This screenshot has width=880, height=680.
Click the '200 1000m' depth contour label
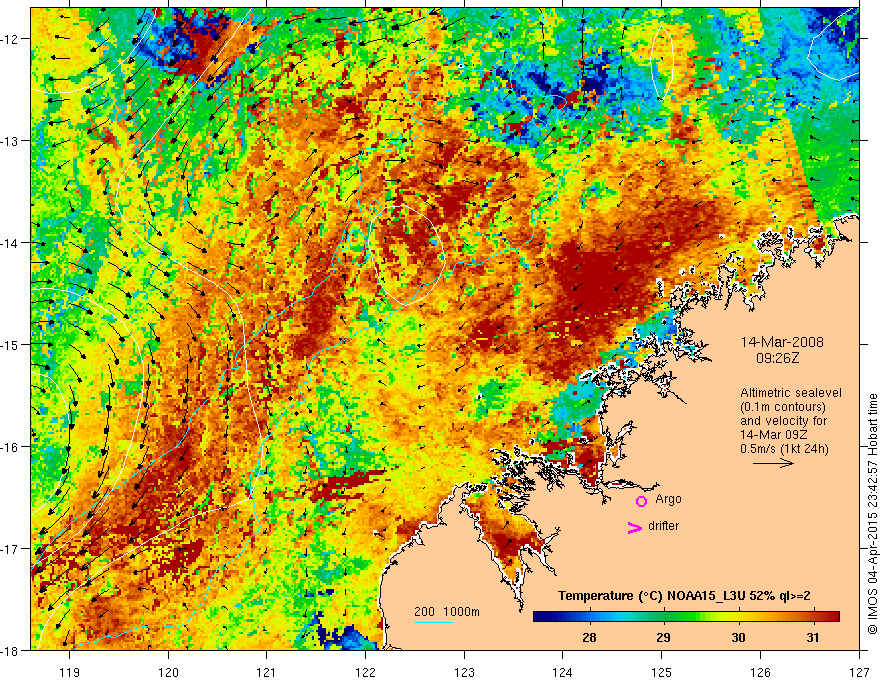(x=447, y=612)
